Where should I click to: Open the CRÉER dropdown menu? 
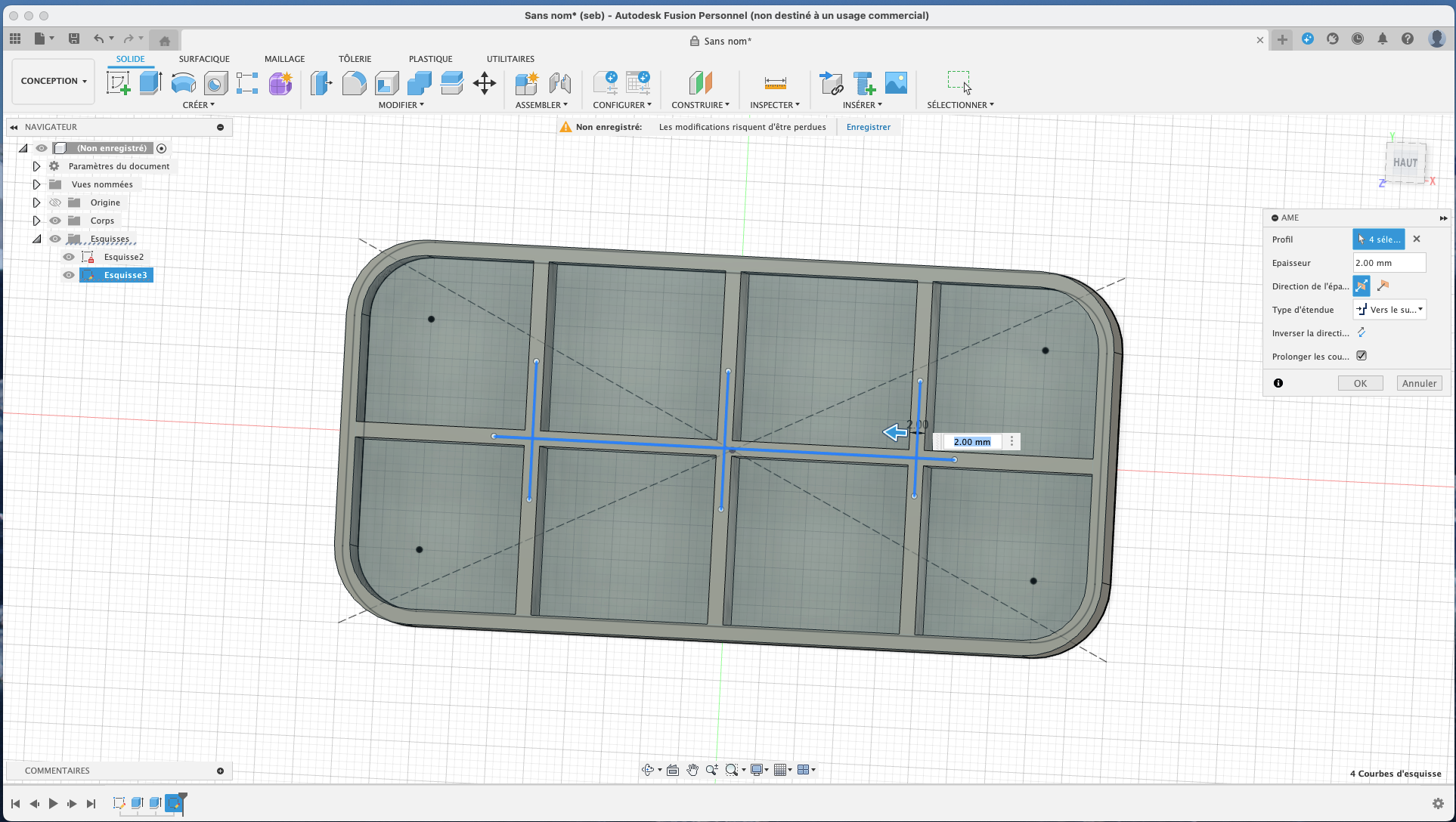coord(199,105)
